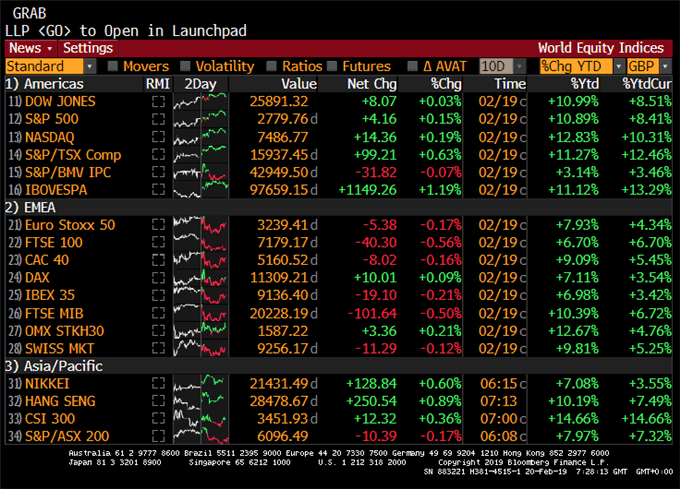Screen dimensions: 680x489
Task: Click the Time column header
Action: [x=510, y=84]
